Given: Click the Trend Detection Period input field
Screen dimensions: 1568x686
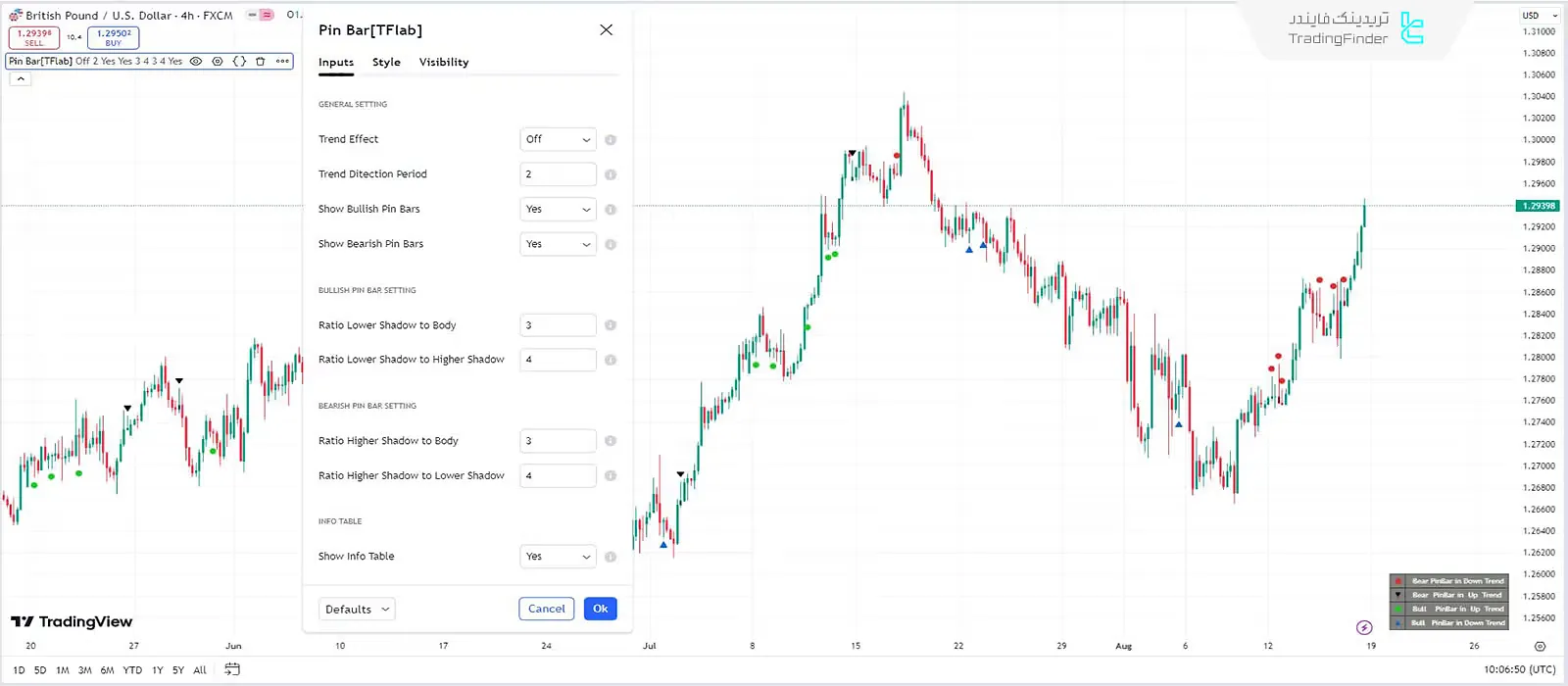Looking at the screenshot, I should tap(558, 174).
